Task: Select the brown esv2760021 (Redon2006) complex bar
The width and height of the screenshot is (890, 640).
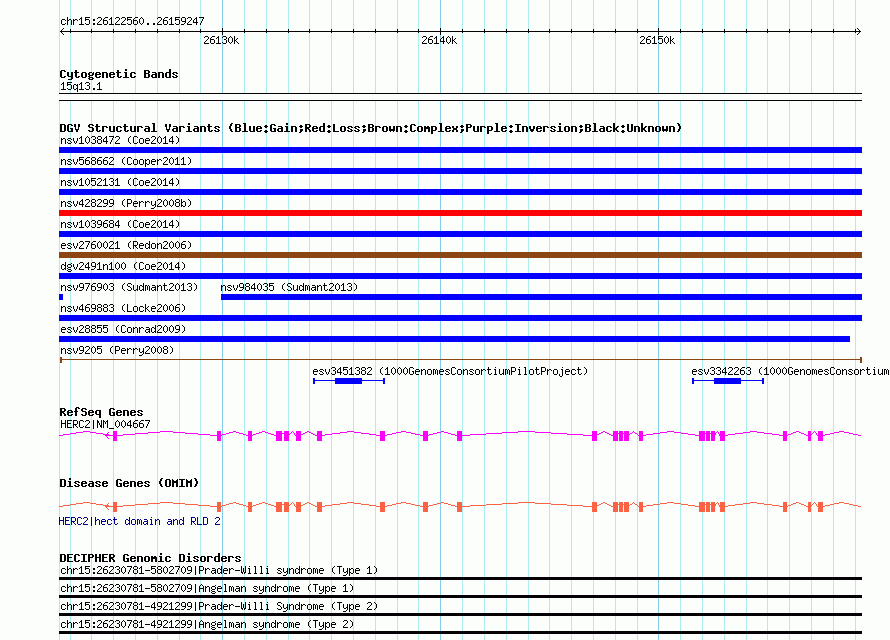Action: tap(460, 255)
